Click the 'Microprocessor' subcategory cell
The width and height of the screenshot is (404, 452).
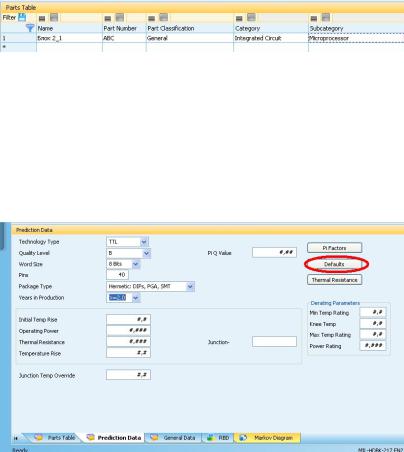tap(356, 38)
